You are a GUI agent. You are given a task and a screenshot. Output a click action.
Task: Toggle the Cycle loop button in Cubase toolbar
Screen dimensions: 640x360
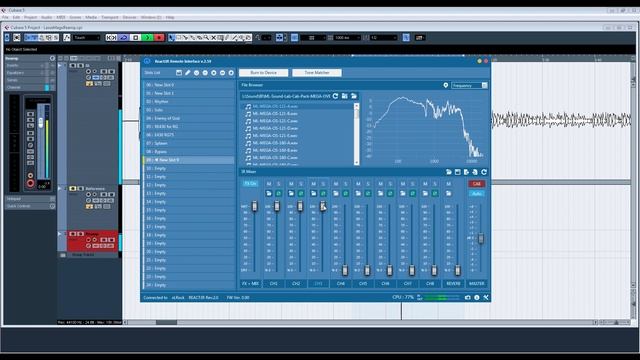point(124,38)
